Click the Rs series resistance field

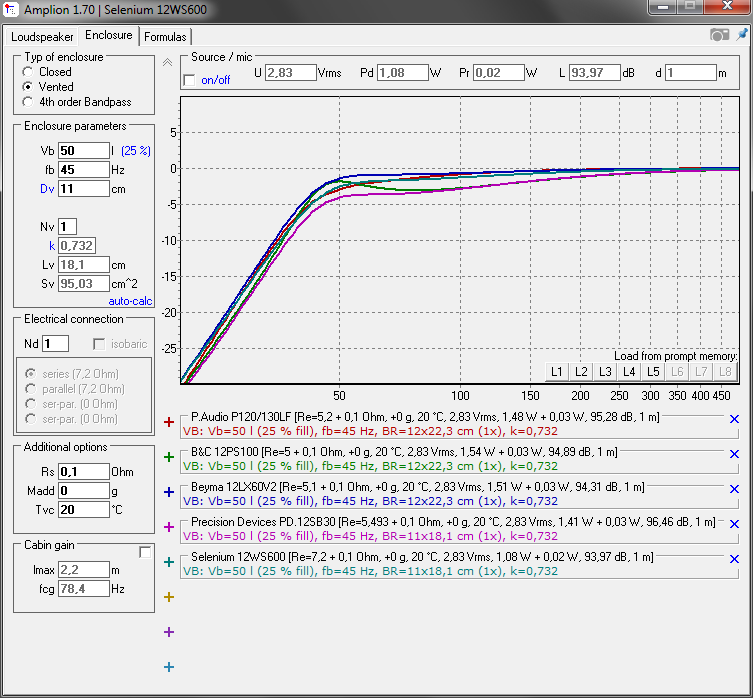84,472
